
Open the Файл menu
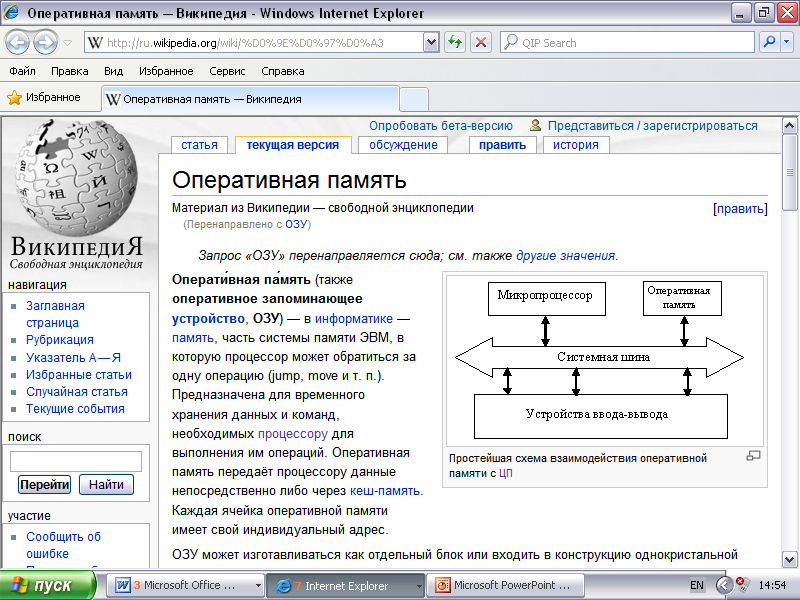click(22, 71)
